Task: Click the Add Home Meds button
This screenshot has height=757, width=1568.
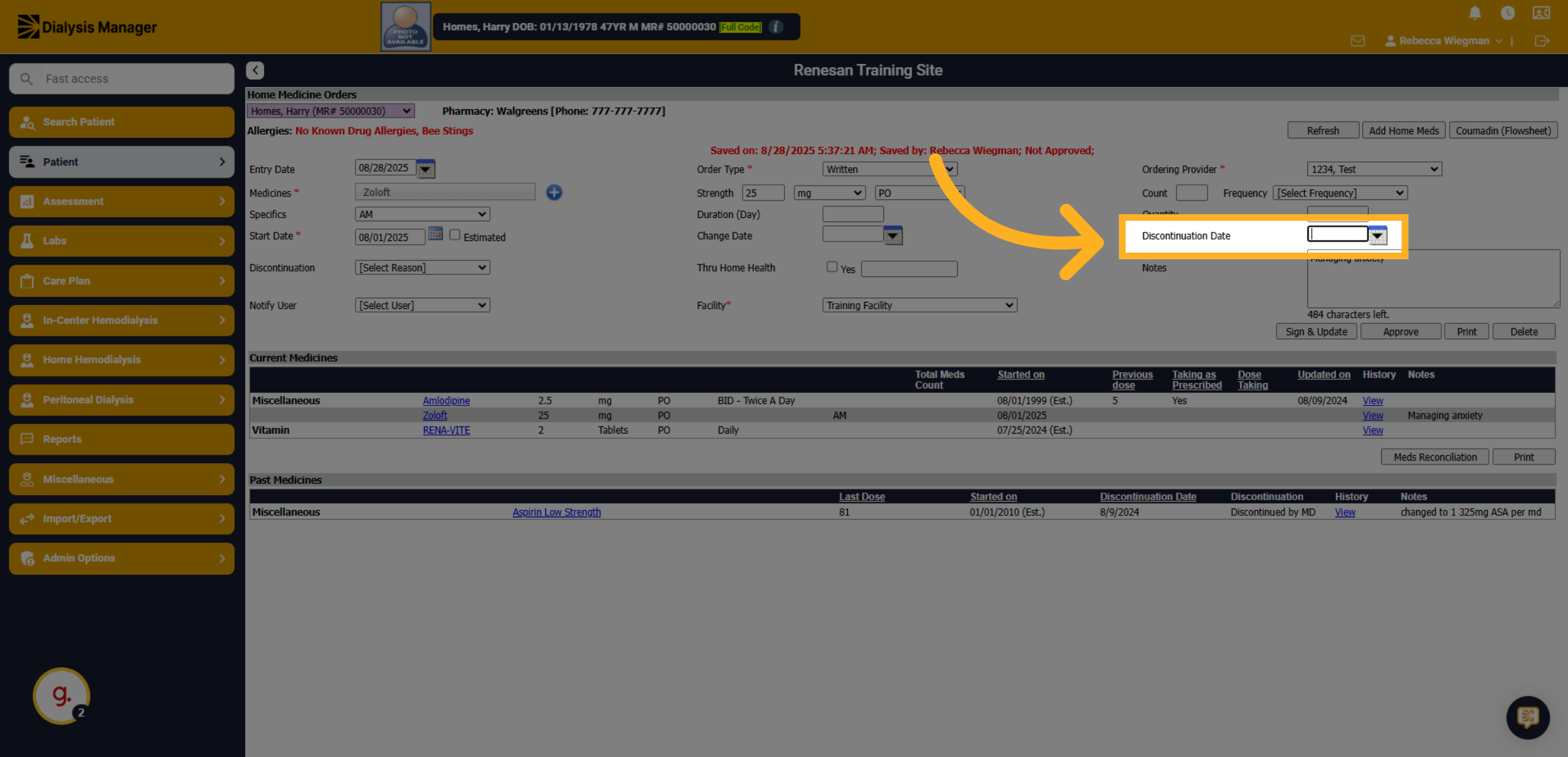Action: [x=1404, y=131]
